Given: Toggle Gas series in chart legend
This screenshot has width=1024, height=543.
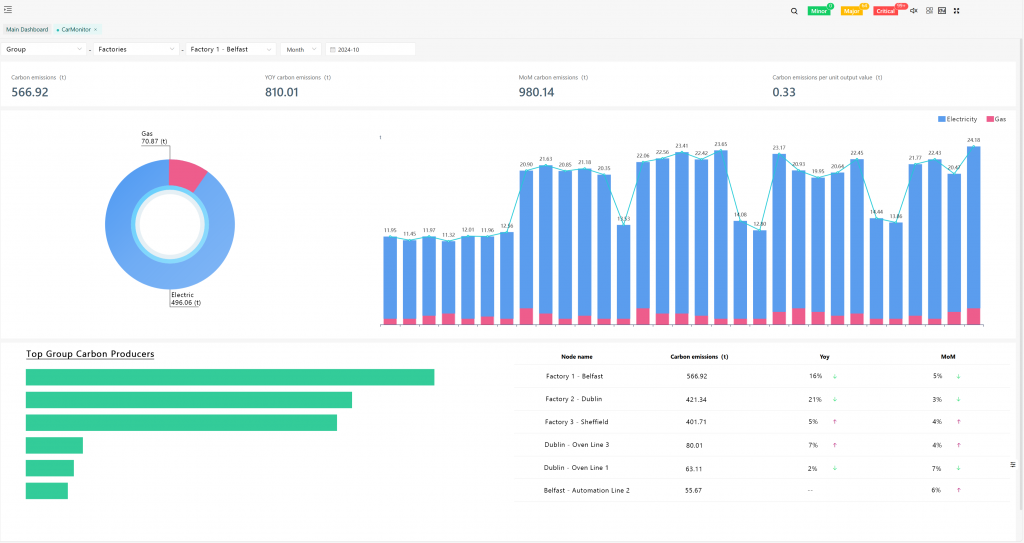Looking at the screenshot, I should coord(996,119).
